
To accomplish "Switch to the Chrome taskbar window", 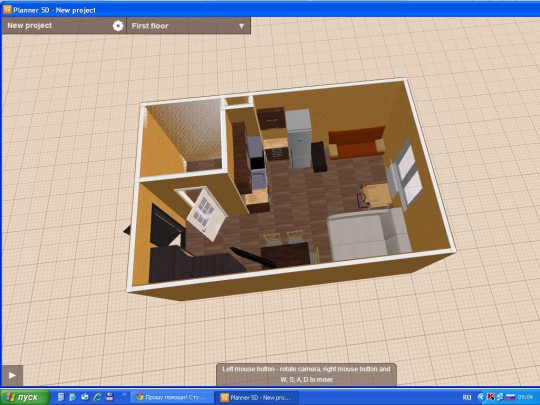I will click(171, 397).
